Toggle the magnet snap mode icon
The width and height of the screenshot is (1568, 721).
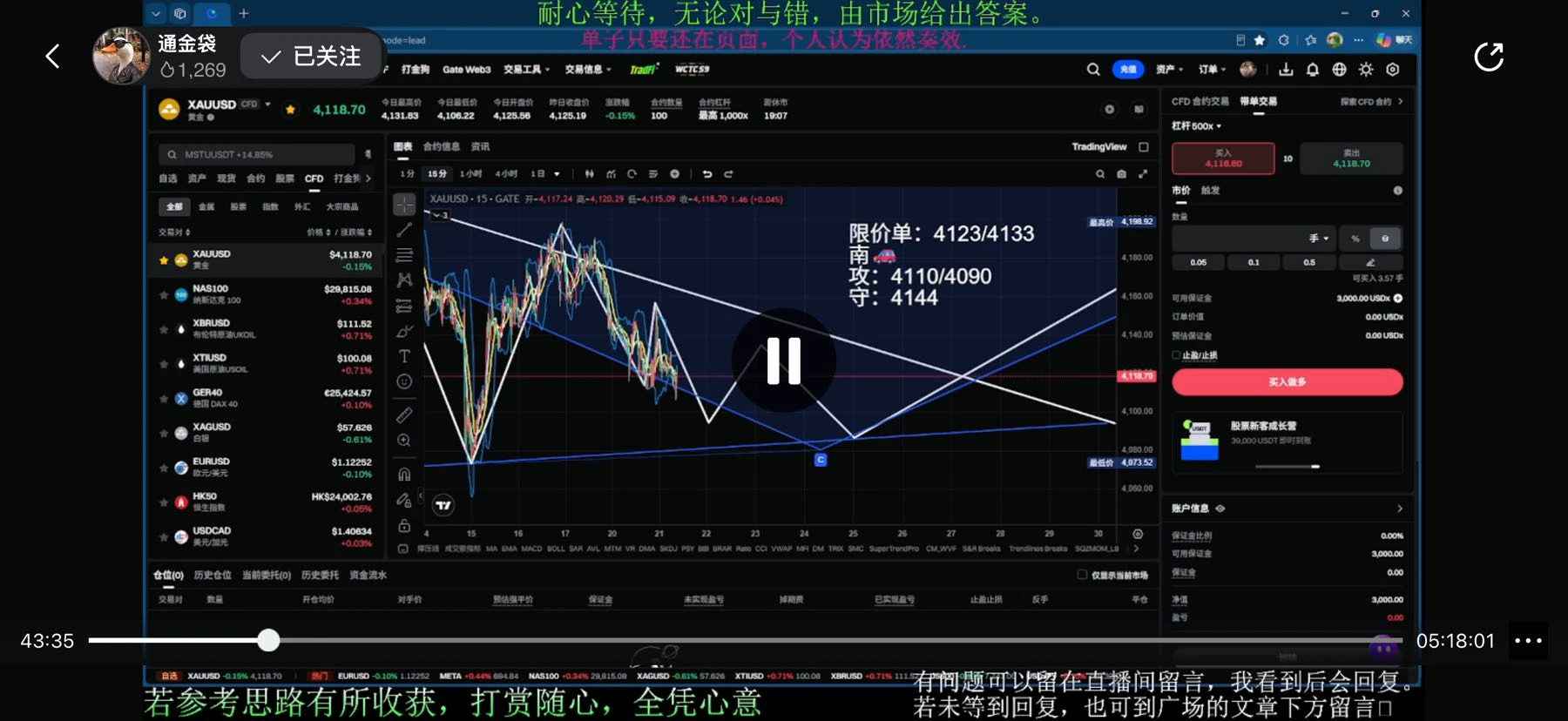[404, 475]
